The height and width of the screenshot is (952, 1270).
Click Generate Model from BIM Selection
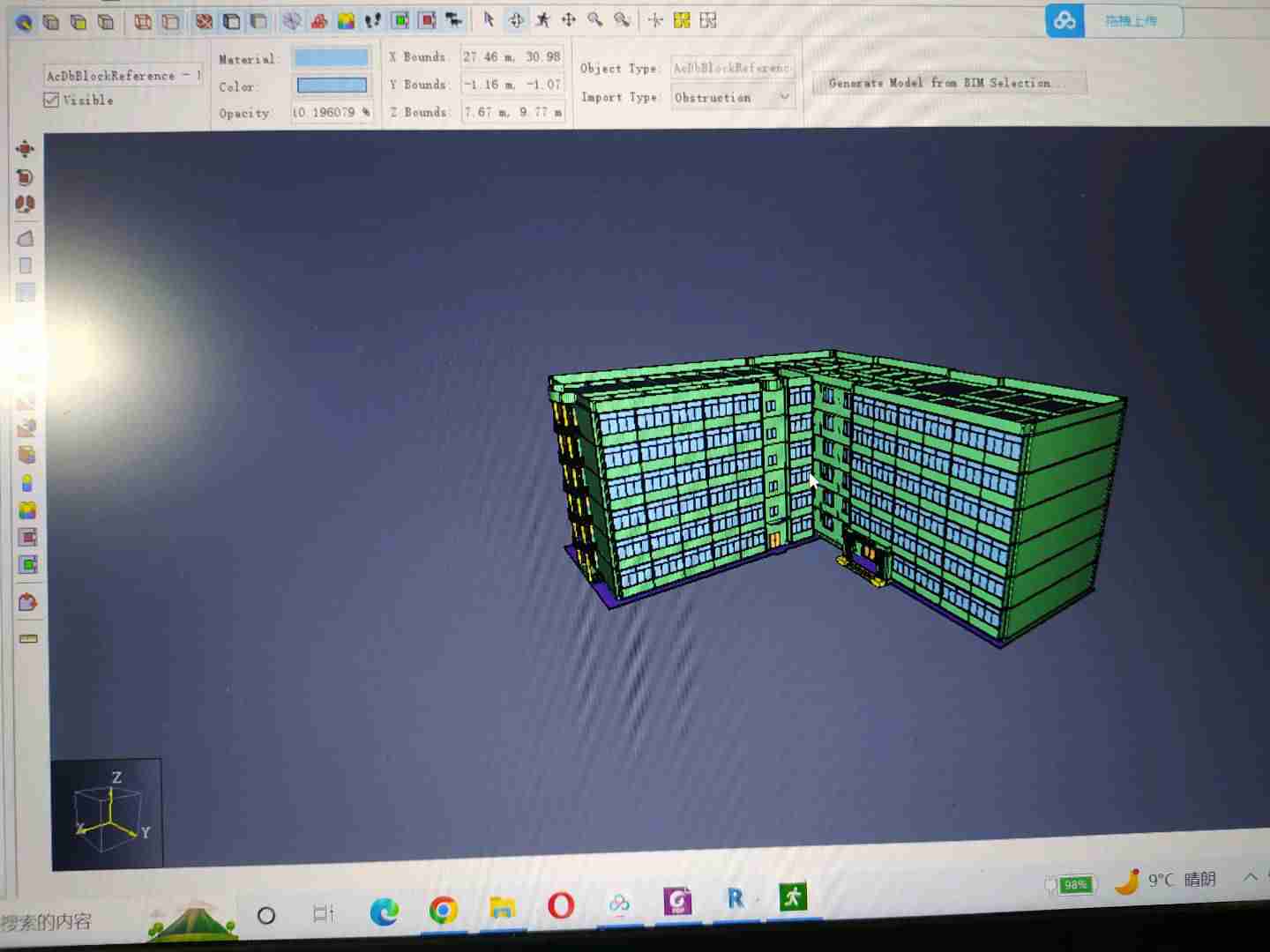(x=948, y=83)
